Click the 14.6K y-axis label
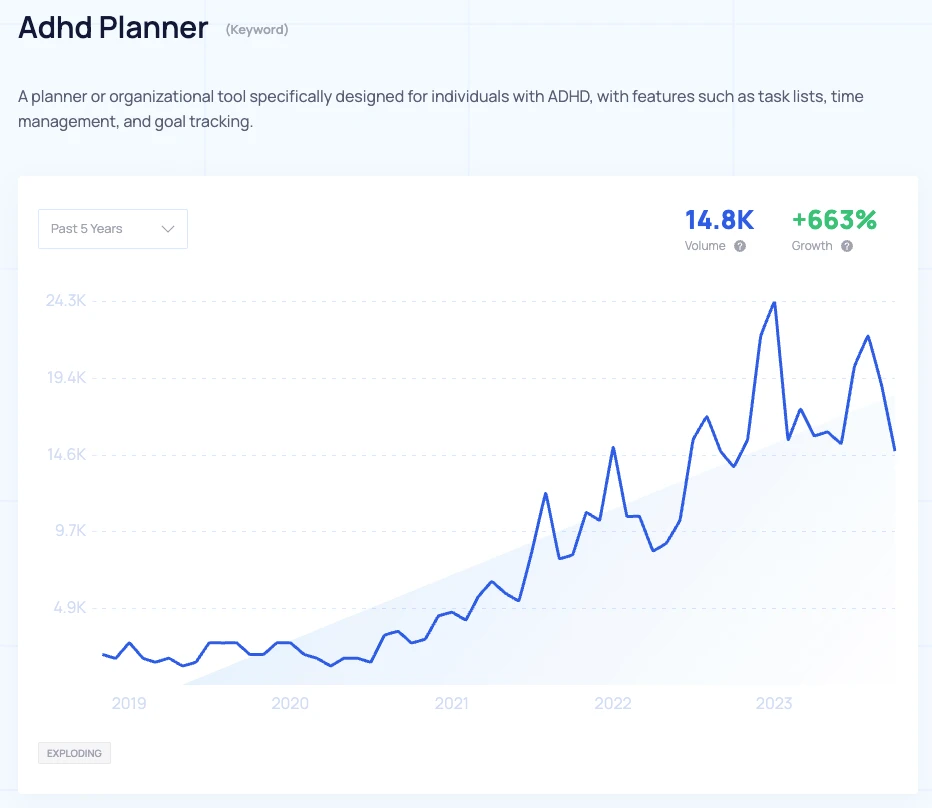This screenshot has height=808, width=932. click(x=66, y=455)
